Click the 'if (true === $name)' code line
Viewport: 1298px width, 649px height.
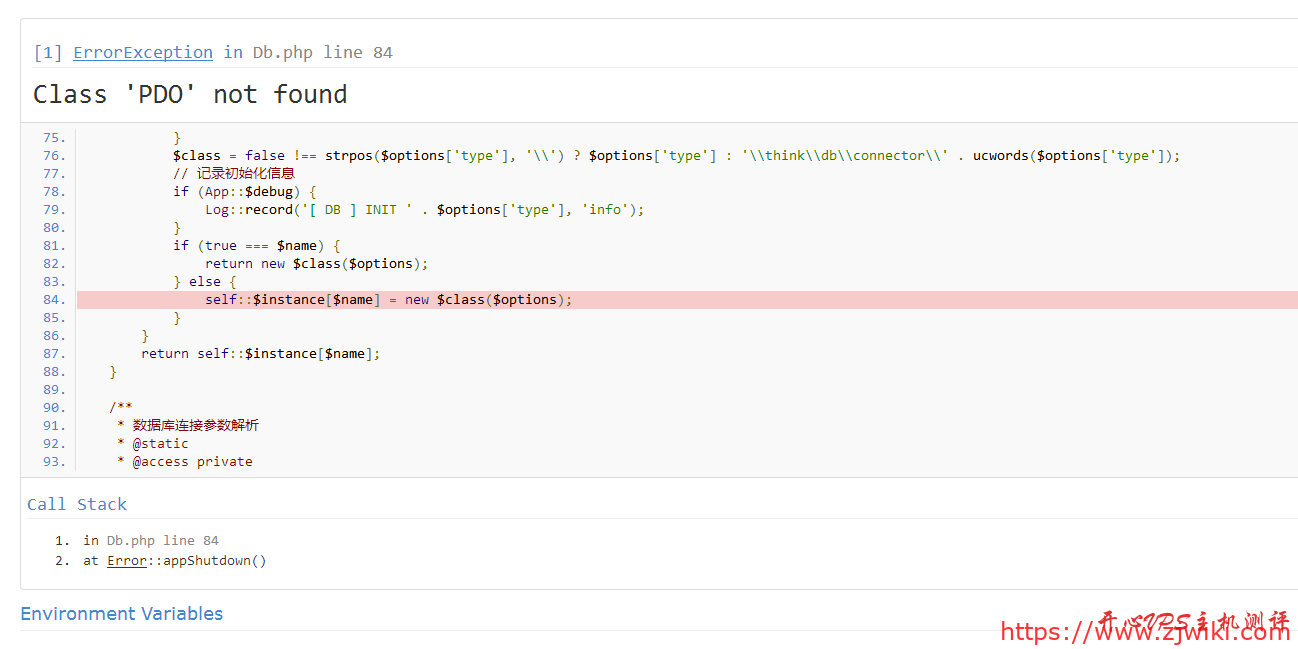(x=257, y=246)
